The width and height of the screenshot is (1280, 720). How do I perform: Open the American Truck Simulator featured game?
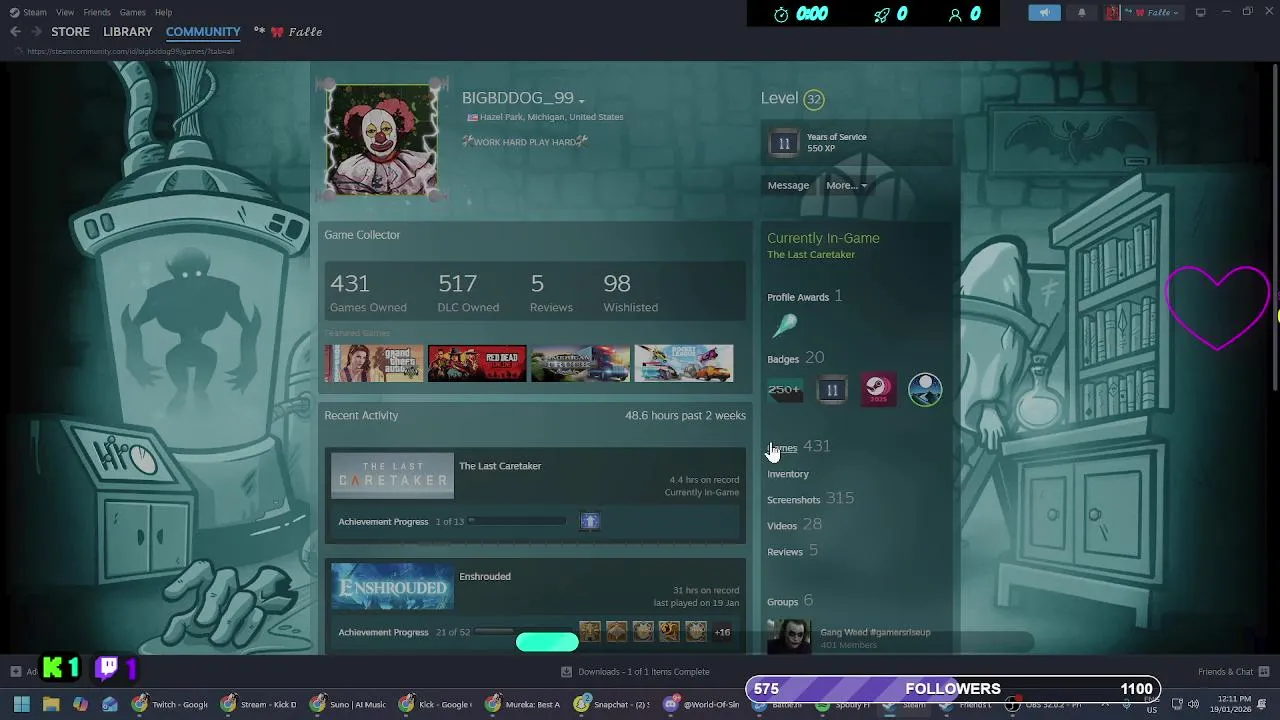[x=580, y=364]
